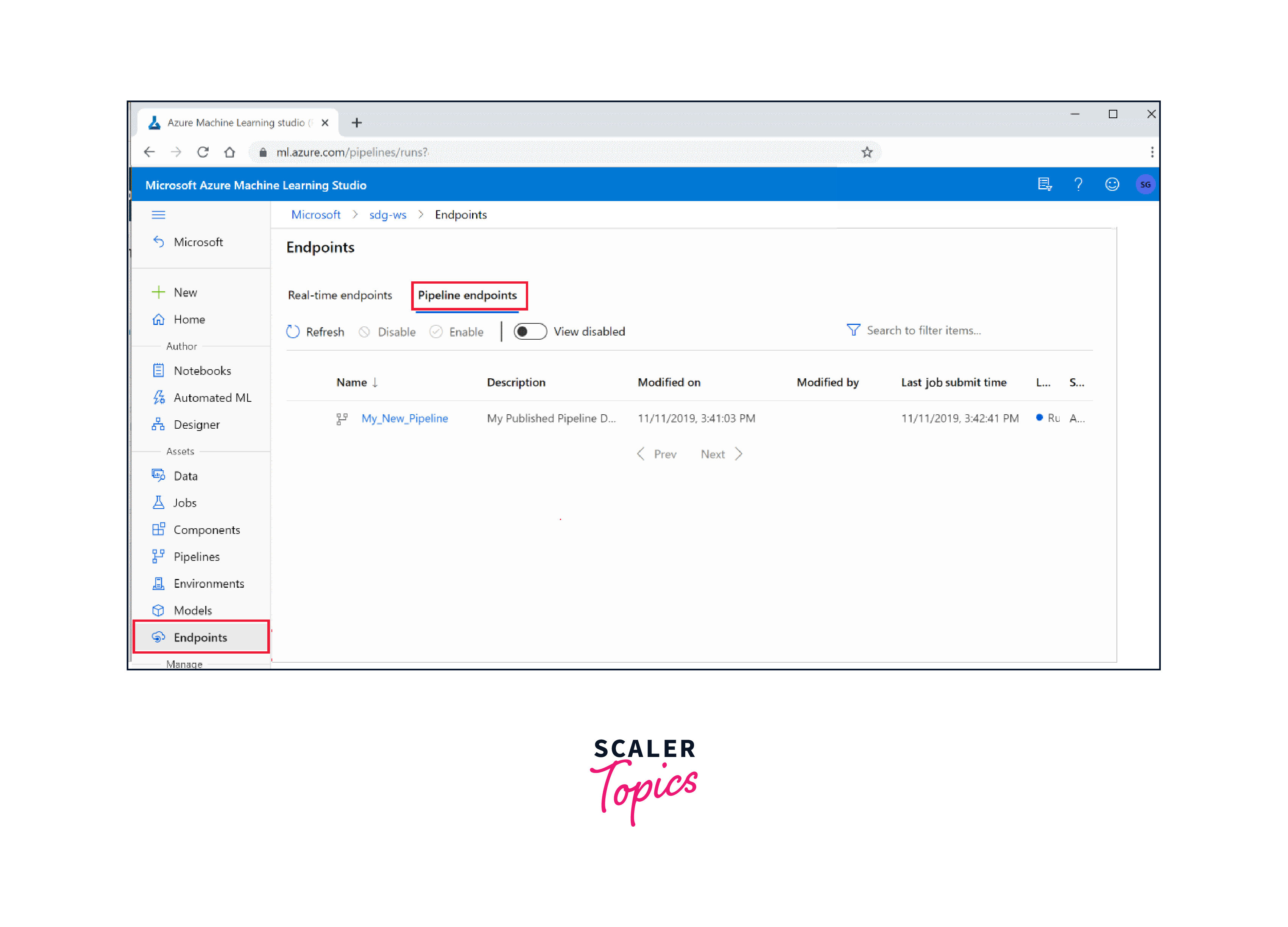This screenshot has width=1288, height=927.
Task: Click the sdg-ws breadcrumb link
Action: tap(387, 215)
